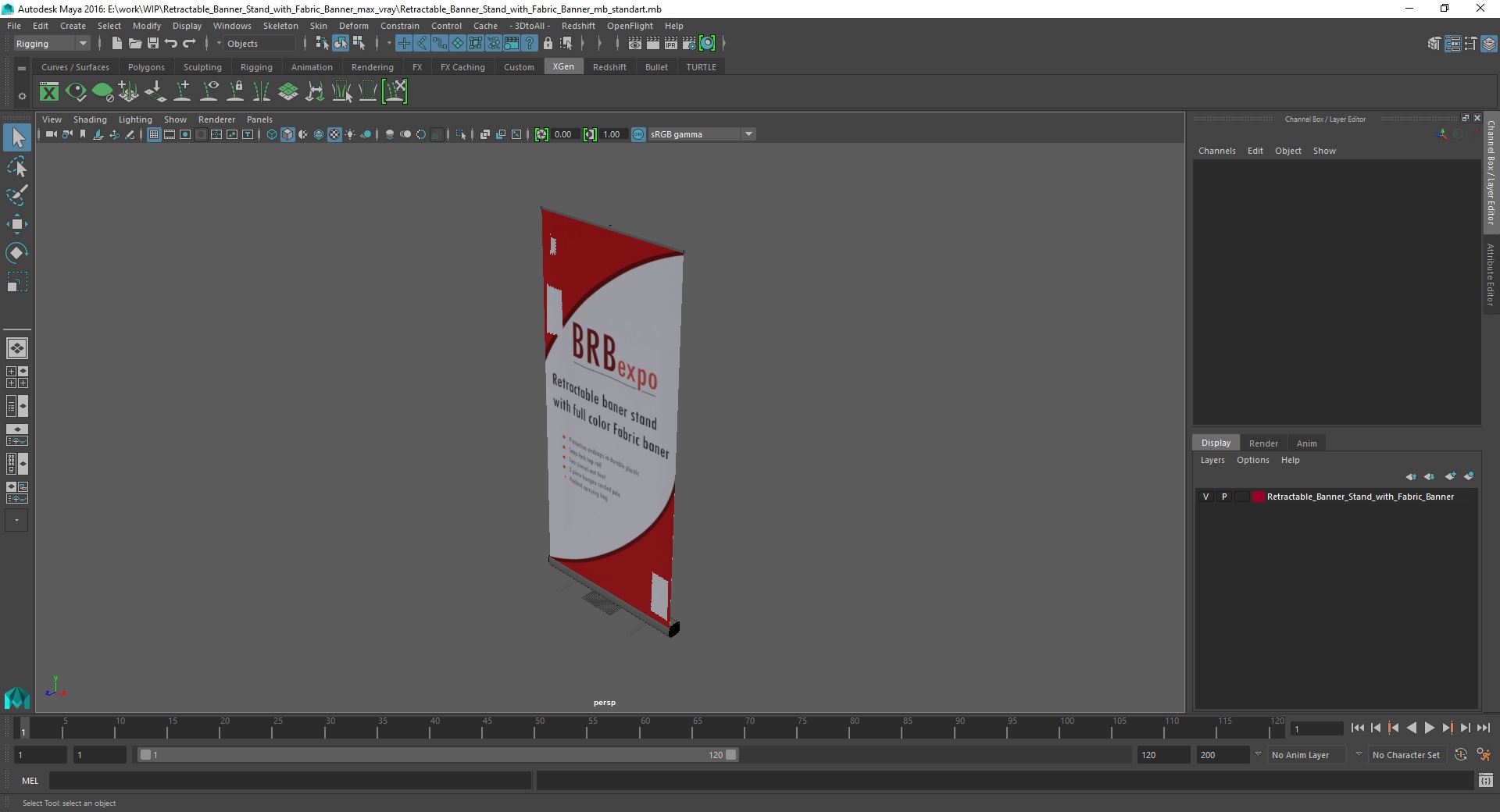Activate the Paint selection tool

tap(17, 195)
